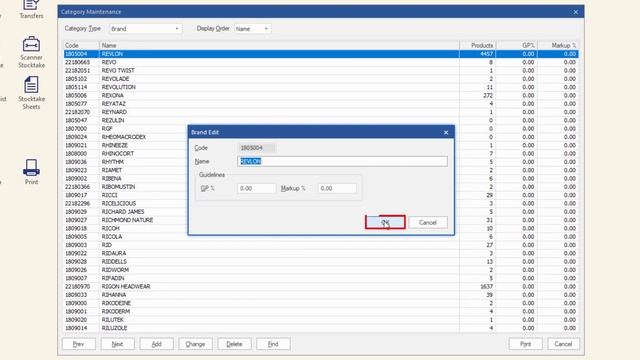640x360 pixels.
Task: Open the Stocktake Sheets icon
Action: pos(31,93)
